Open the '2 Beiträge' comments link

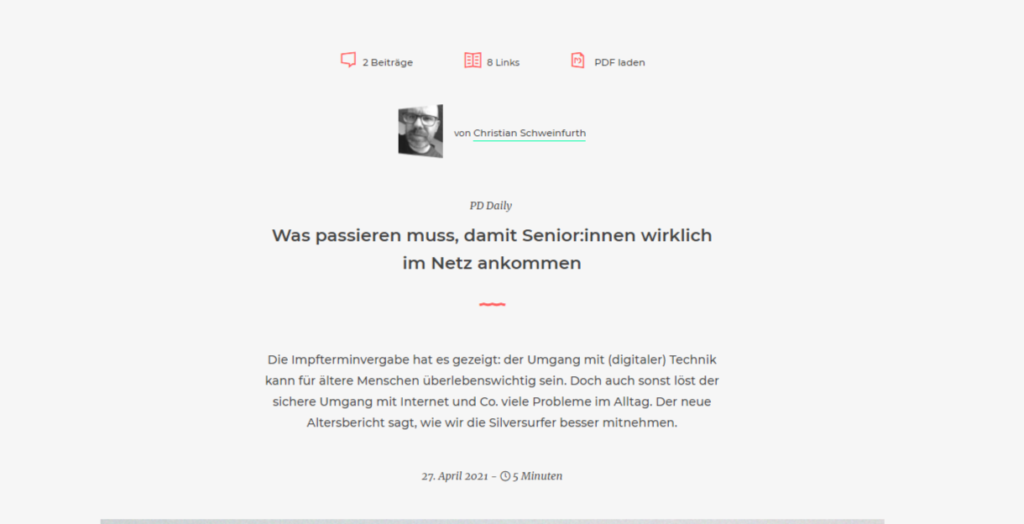pyautogui.click(x=387, y=63)
